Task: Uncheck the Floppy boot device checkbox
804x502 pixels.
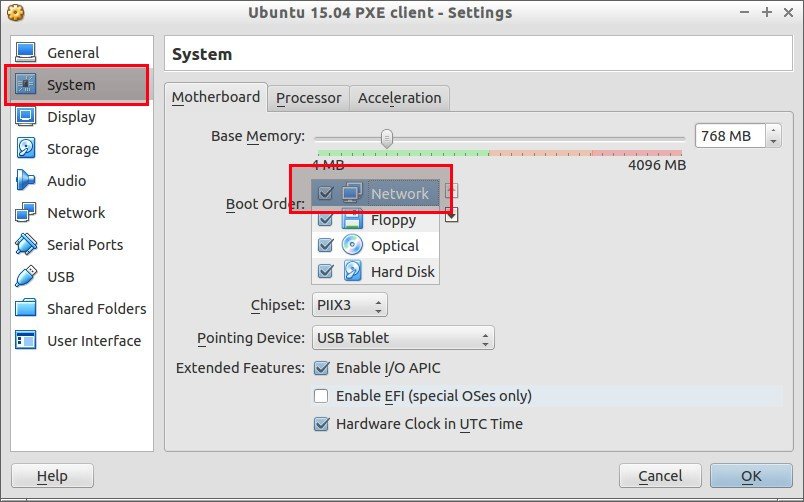Action: point(326,219)
